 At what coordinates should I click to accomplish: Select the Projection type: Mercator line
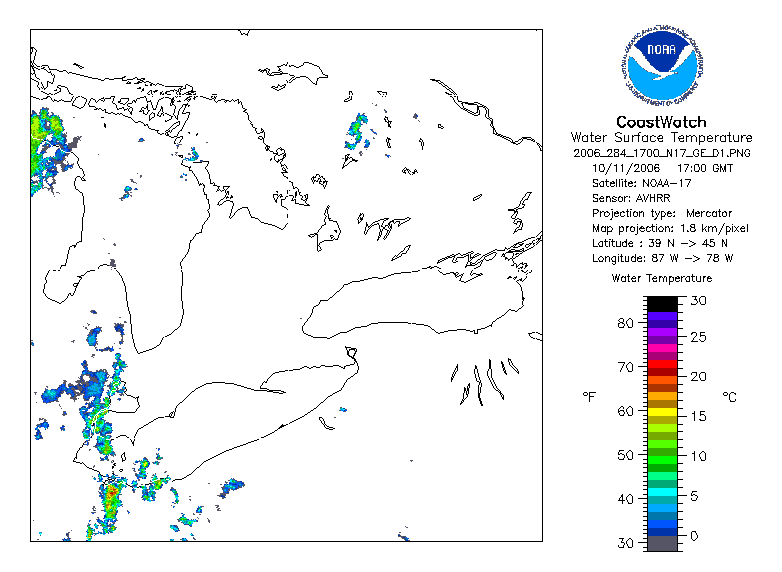coord(662,213)
